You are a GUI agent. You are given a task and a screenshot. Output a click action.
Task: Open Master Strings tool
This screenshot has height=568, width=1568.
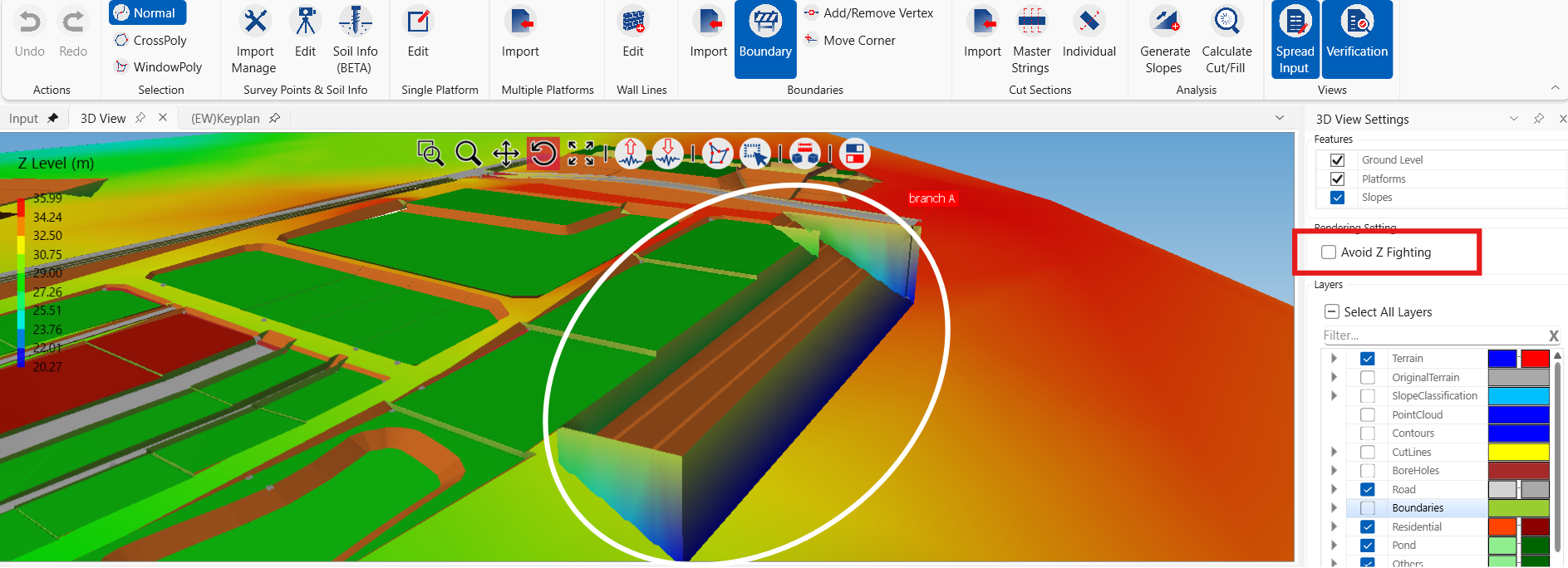pyautogui.click(x=1031, y=40)
